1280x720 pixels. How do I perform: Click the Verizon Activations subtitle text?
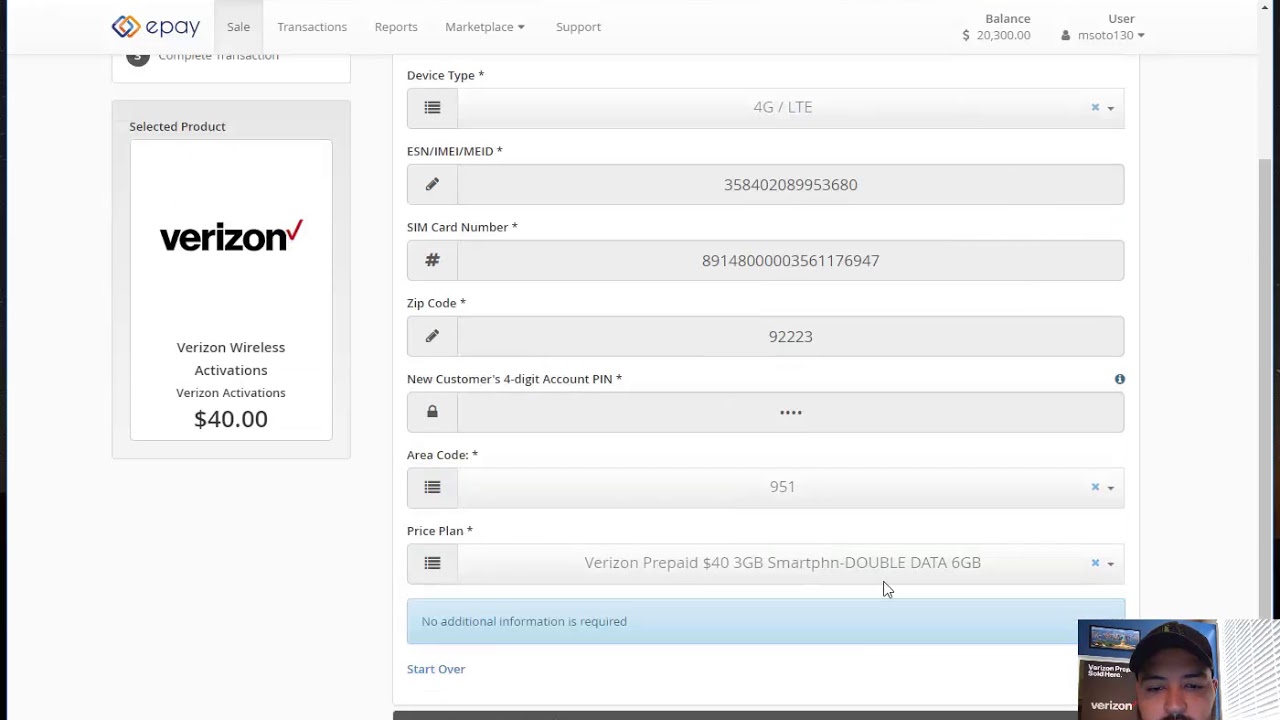[x=231, y=393]
